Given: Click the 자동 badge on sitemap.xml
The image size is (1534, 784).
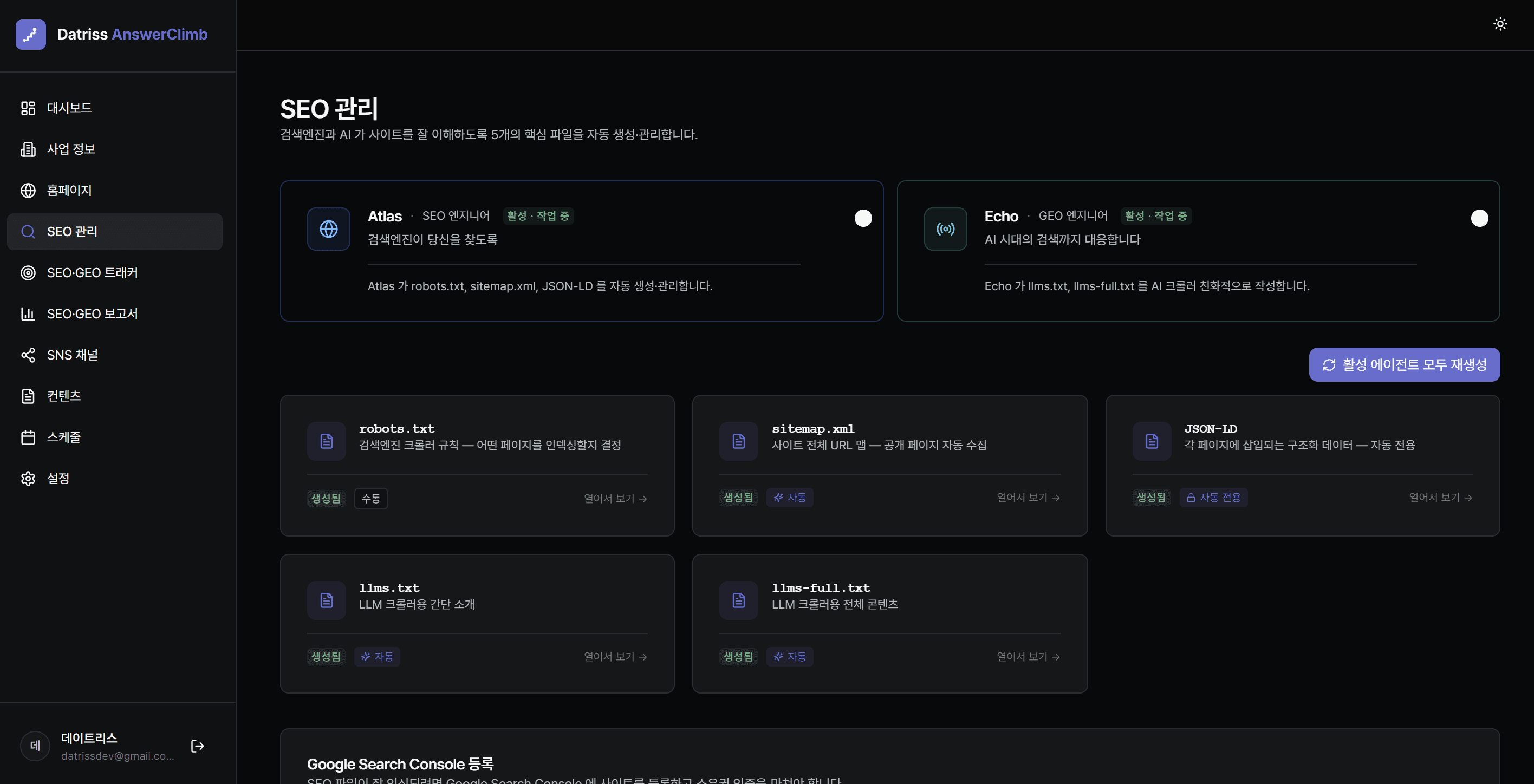Looking at the screenshot, I should (x=790, y=498).
